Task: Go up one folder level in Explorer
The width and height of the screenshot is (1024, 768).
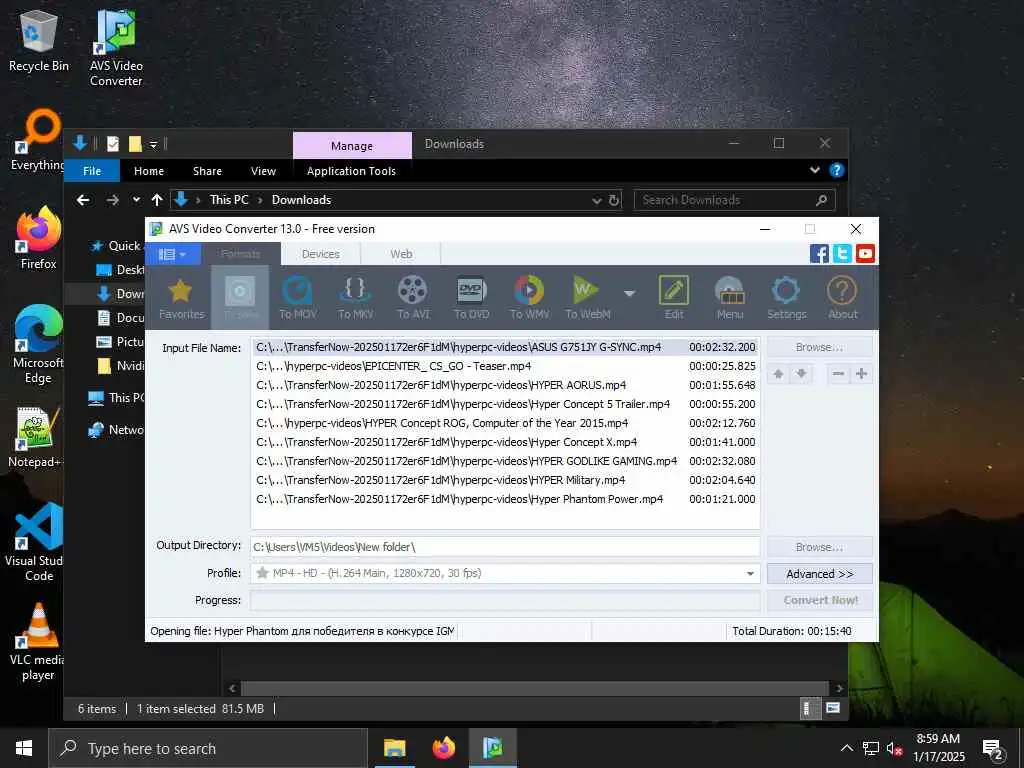Action: (x=157, y=200)
